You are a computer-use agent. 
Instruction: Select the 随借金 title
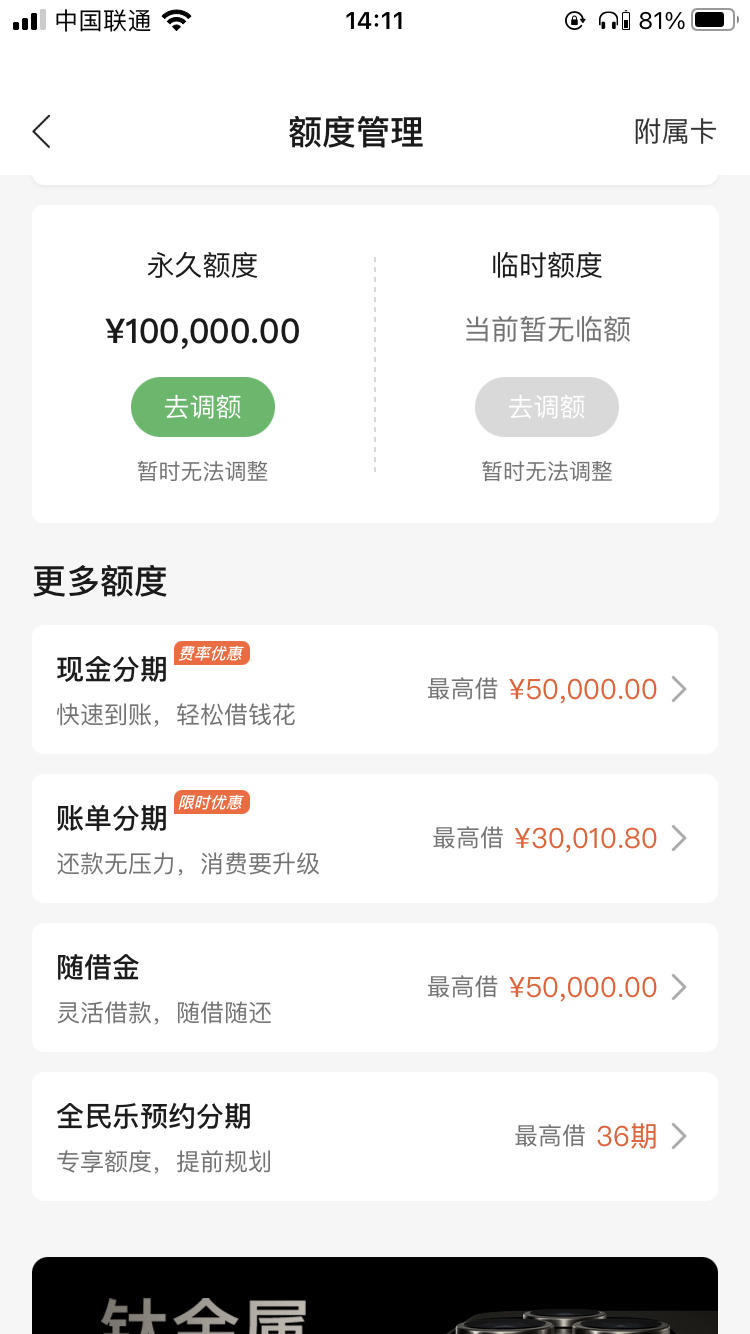tap(98, 967)
